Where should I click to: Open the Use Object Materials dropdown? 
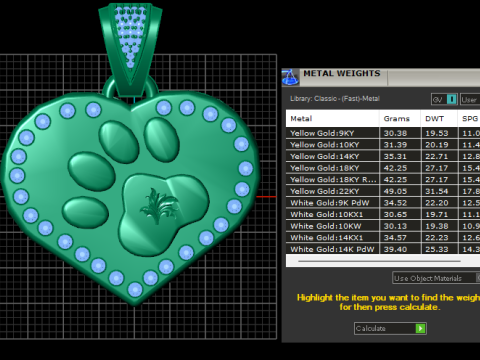coord(436,278)
